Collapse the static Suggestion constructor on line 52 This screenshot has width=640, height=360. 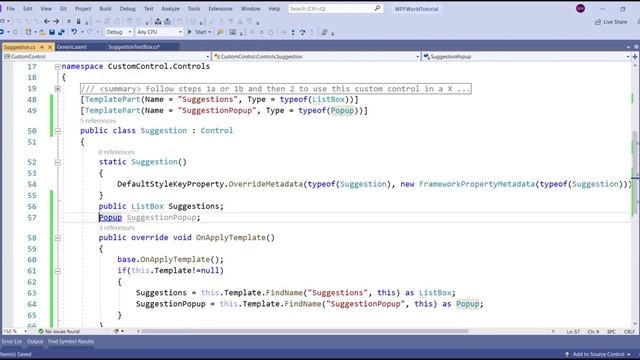[58, 162]
